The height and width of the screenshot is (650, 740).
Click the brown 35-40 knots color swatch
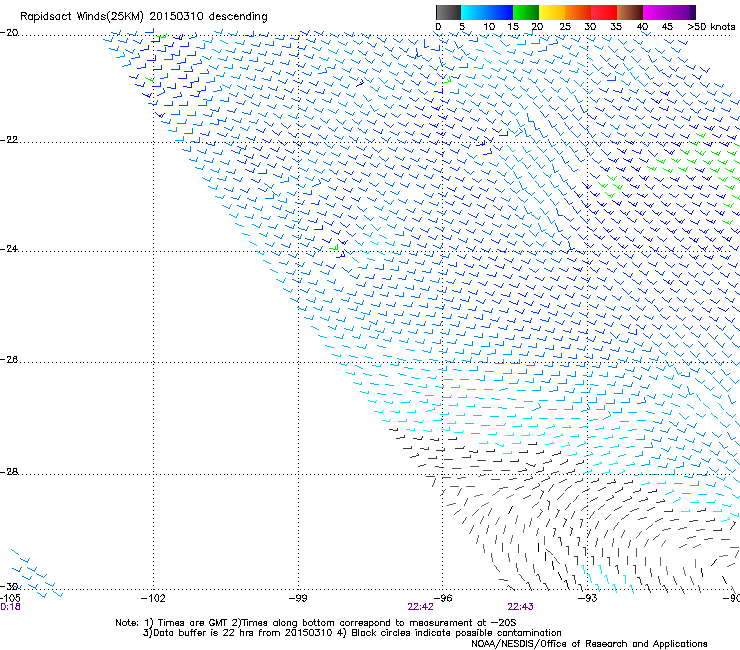(x=630, y=12)
